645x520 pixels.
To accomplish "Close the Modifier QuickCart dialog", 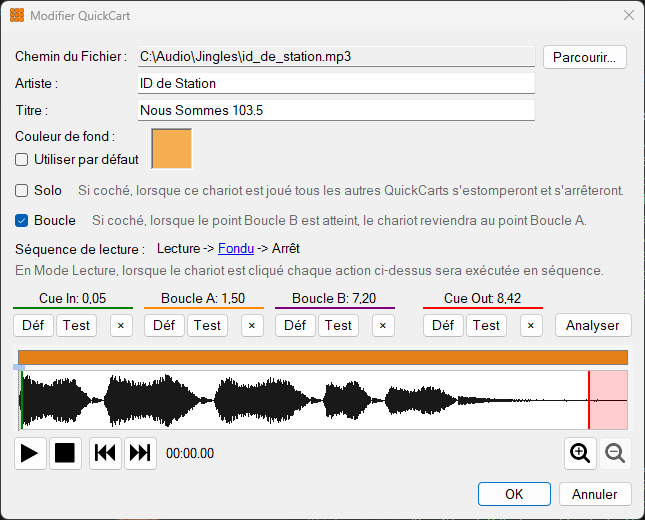I will [629, 16].
